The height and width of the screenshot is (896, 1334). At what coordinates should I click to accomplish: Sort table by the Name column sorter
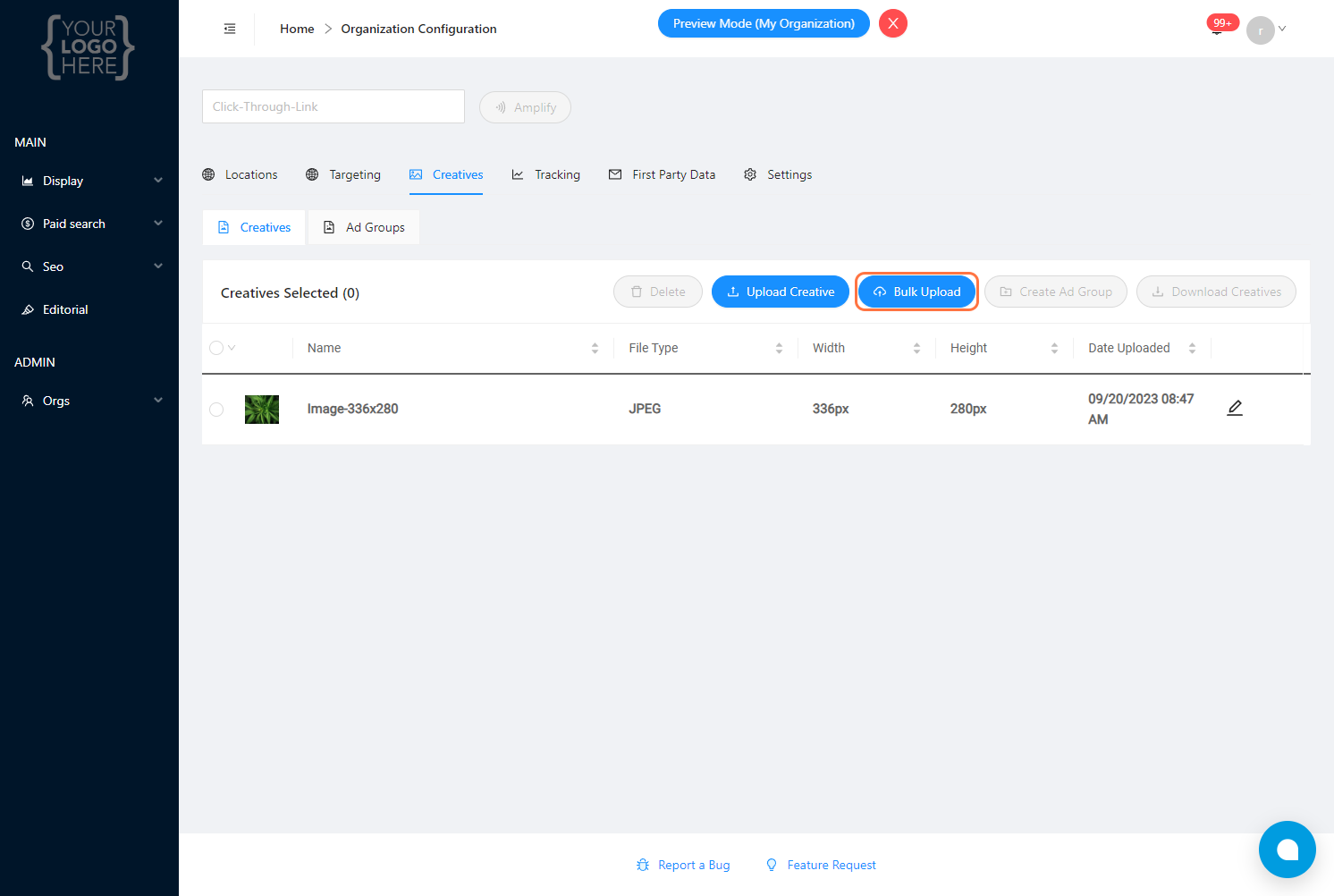click(595, 348)
